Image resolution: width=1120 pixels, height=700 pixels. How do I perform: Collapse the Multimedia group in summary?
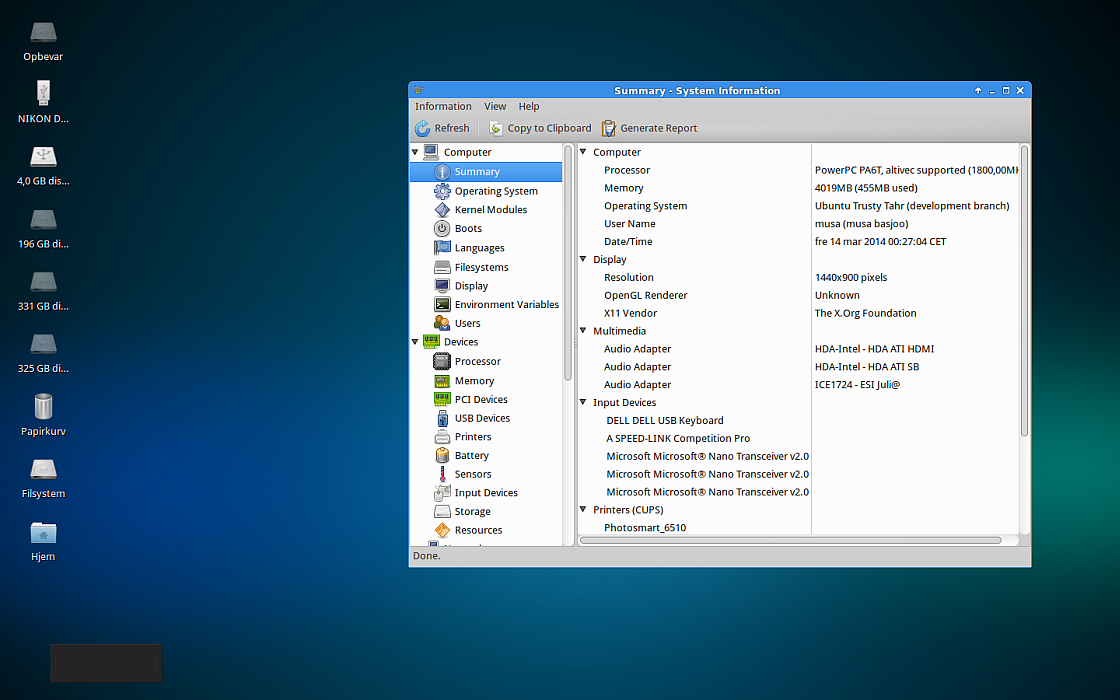(x=584, y=331)
